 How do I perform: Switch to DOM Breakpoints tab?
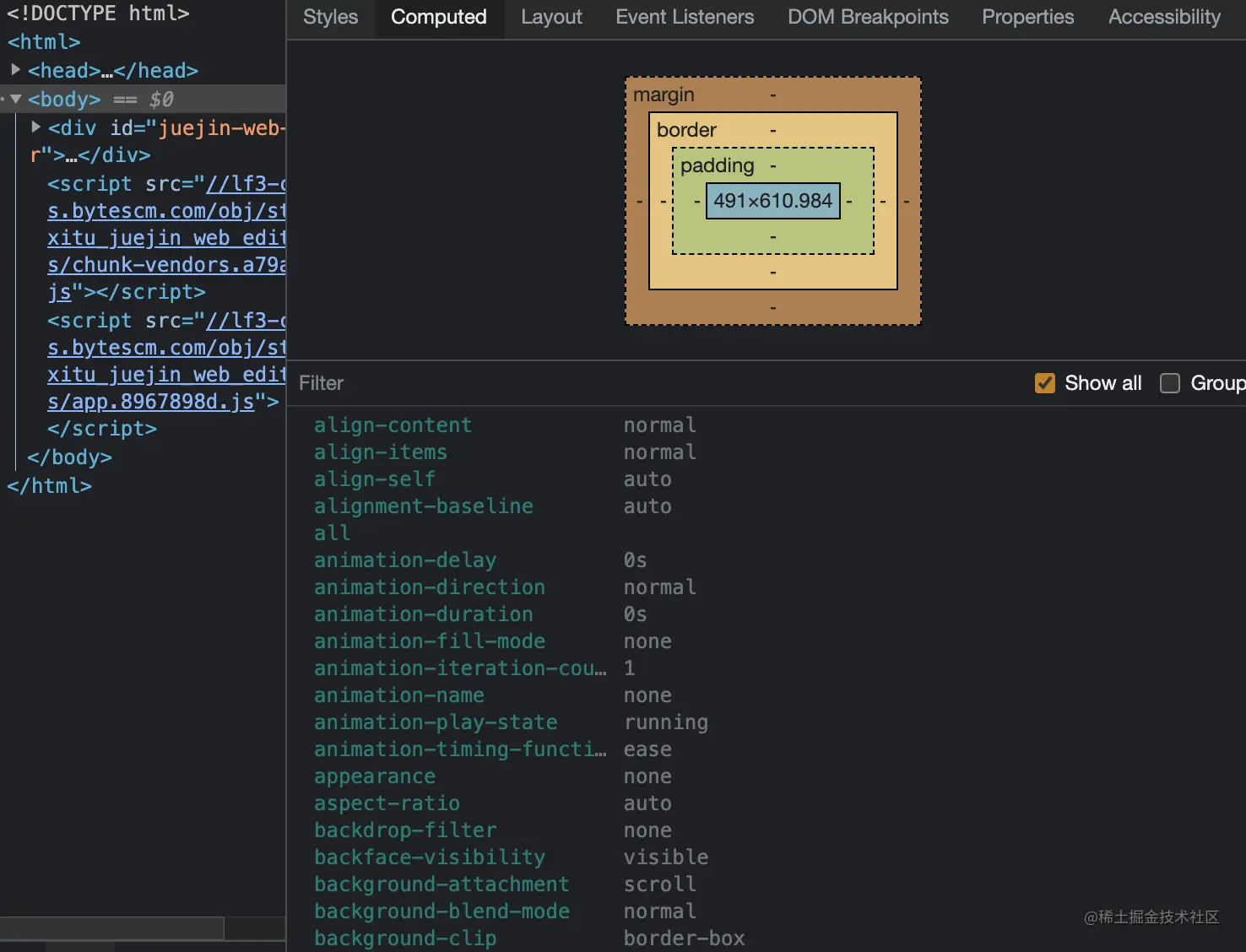[868, 17]
